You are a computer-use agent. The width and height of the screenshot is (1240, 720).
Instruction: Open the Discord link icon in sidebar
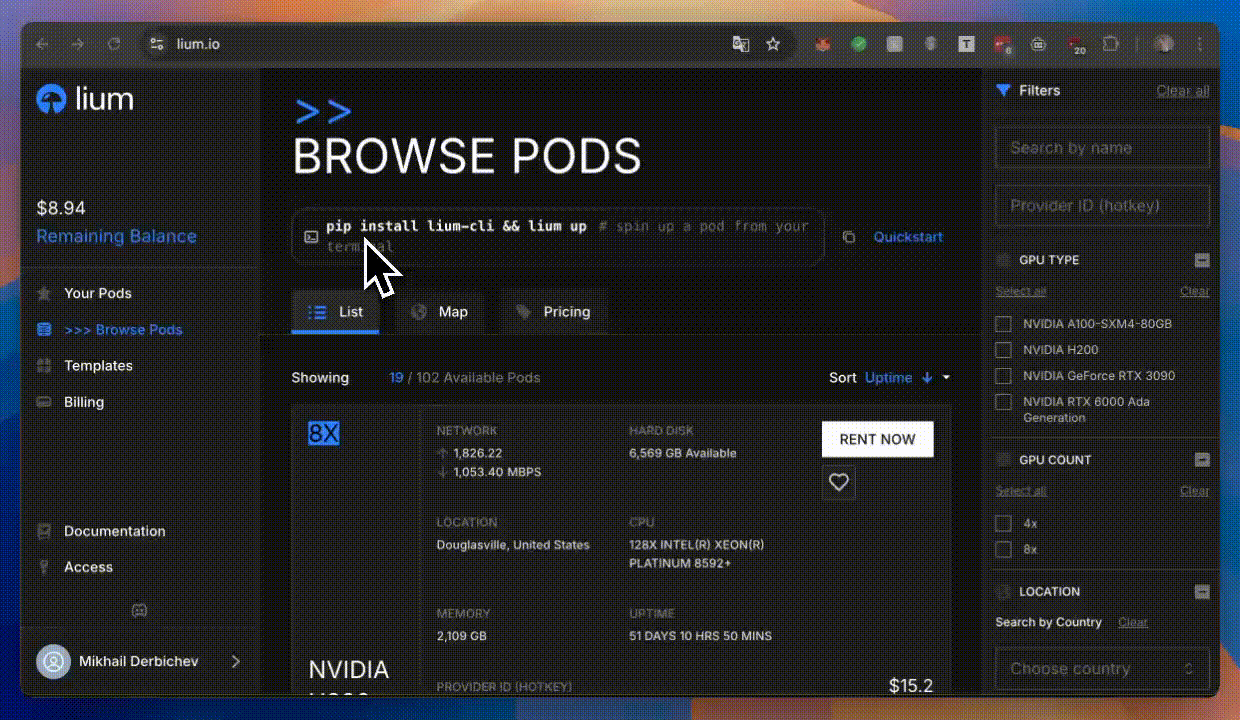[x=139, y=610]
